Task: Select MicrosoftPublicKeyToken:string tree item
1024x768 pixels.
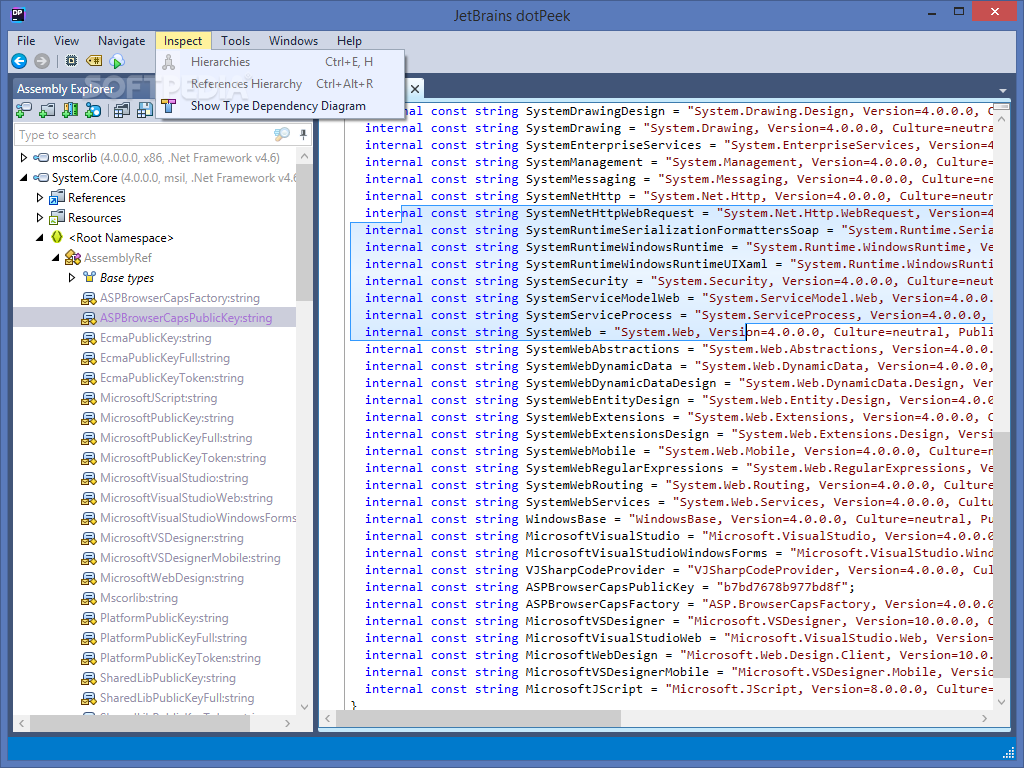Action: pyautogui.click(x=183, y=458)
